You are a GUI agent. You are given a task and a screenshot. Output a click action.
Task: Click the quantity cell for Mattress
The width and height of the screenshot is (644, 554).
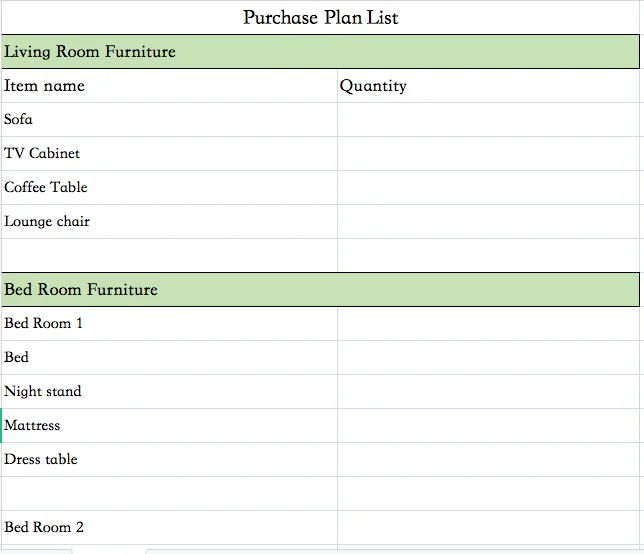tap(488, 426)
